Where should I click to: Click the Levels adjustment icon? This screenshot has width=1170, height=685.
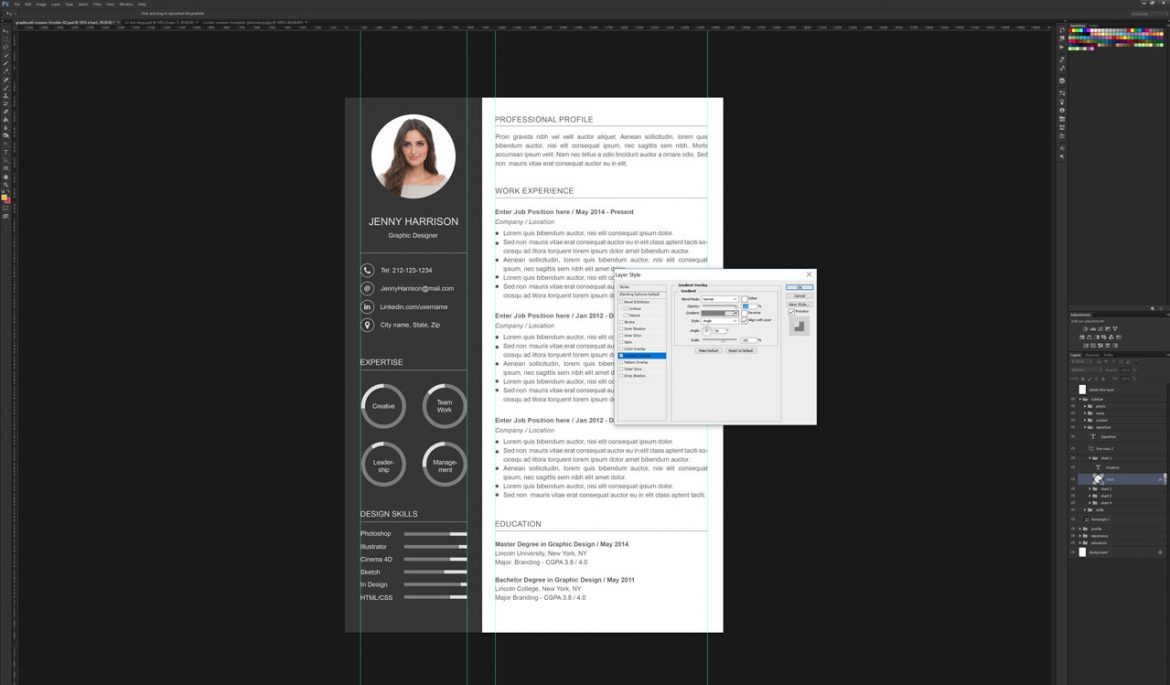tap(1093, 328)
